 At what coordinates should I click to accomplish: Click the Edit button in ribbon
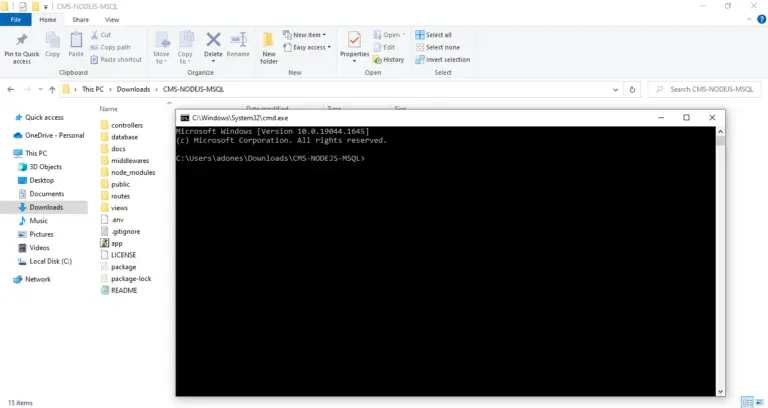(384, 47)
